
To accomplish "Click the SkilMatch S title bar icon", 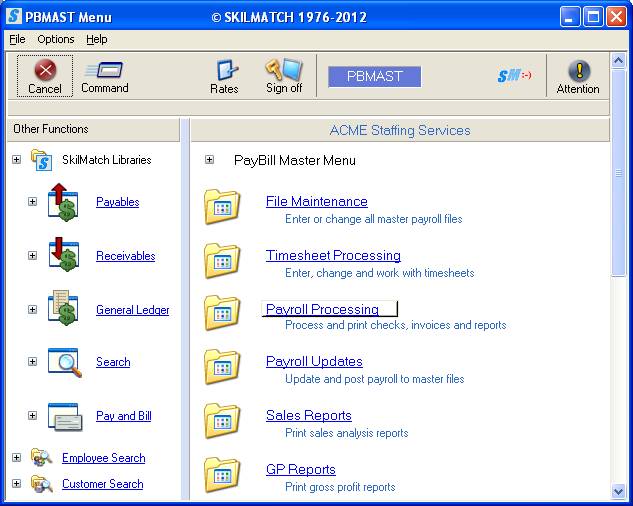I will 14,16.
